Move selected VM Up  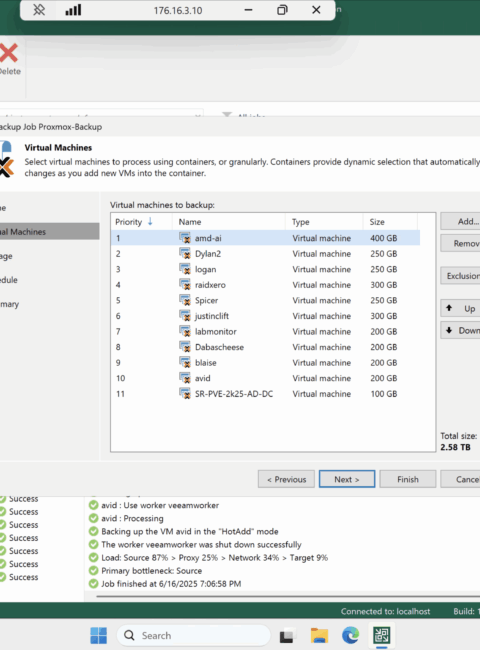point(460,308)
